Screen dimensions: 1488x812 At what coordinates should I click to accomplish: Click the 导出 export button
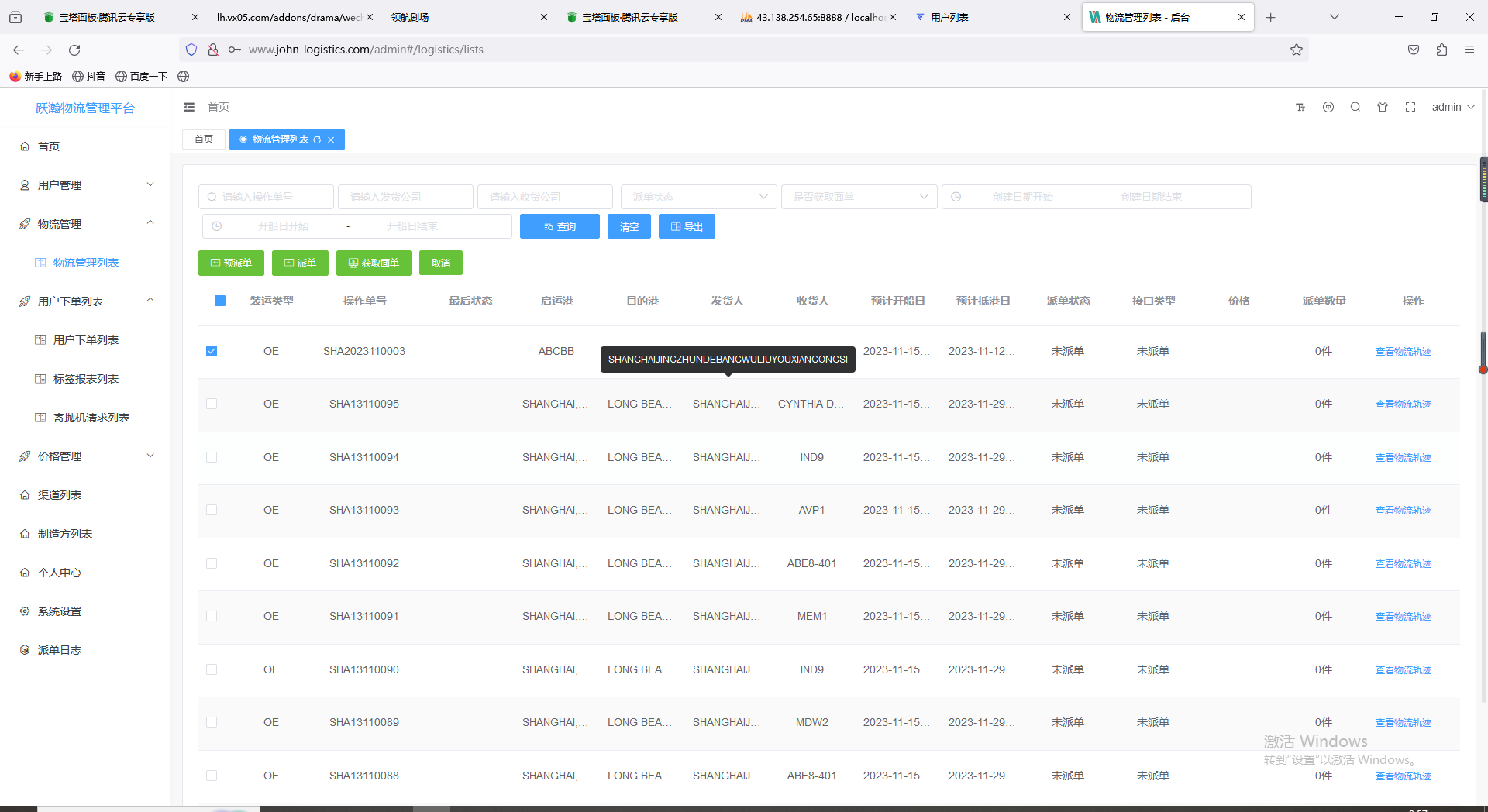[x=687, y=226]
